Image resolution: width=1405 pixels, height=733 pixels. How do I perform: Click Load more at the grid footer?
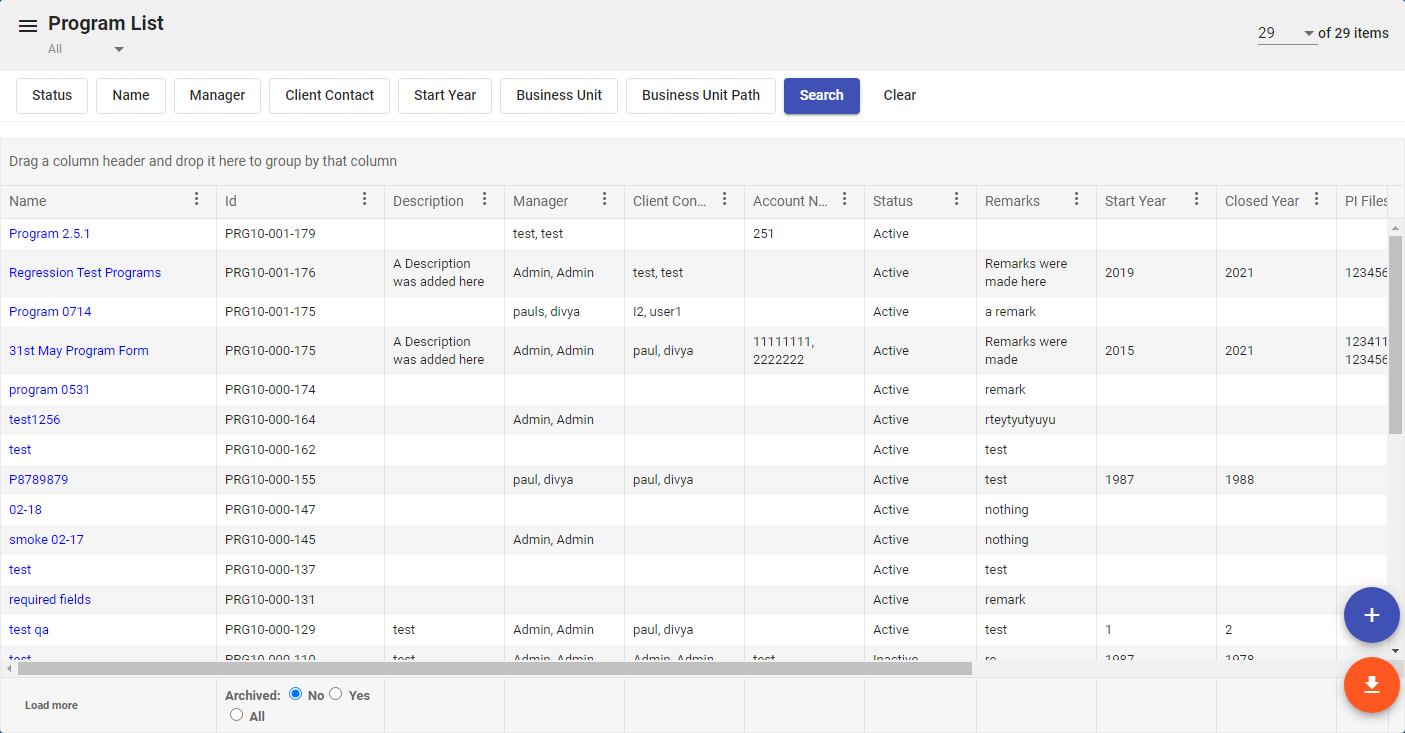coord(51,706)
